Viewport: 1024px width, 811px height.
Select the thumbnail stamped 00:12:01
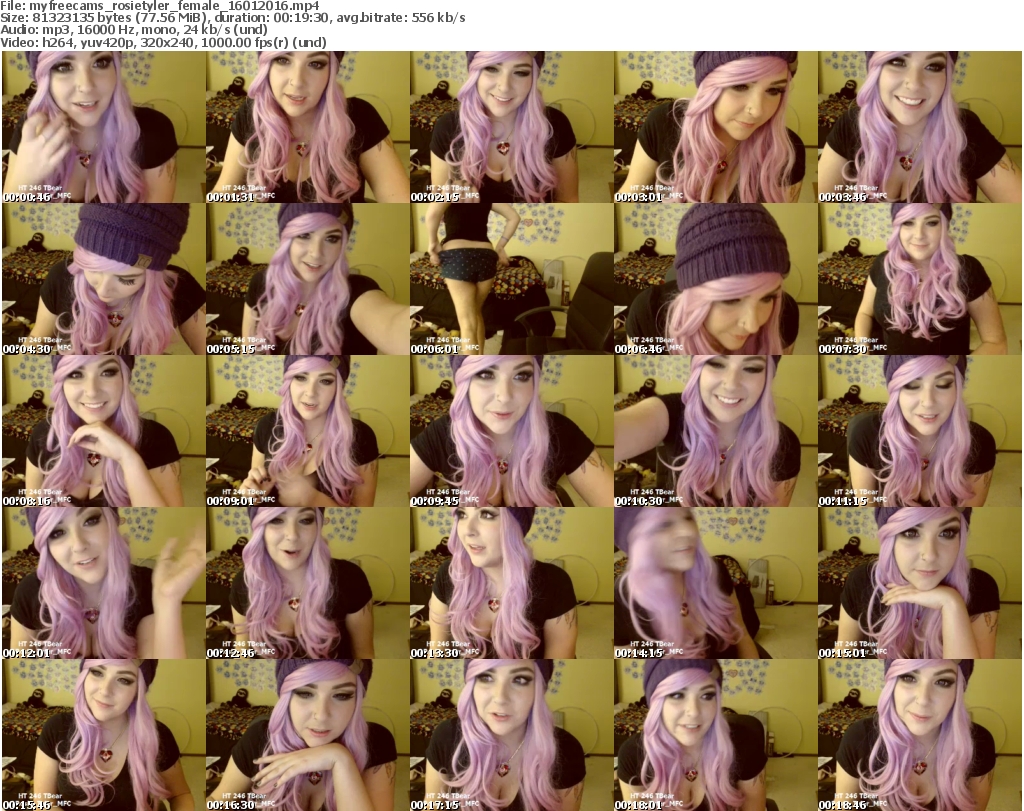click(x=104, y=583)
